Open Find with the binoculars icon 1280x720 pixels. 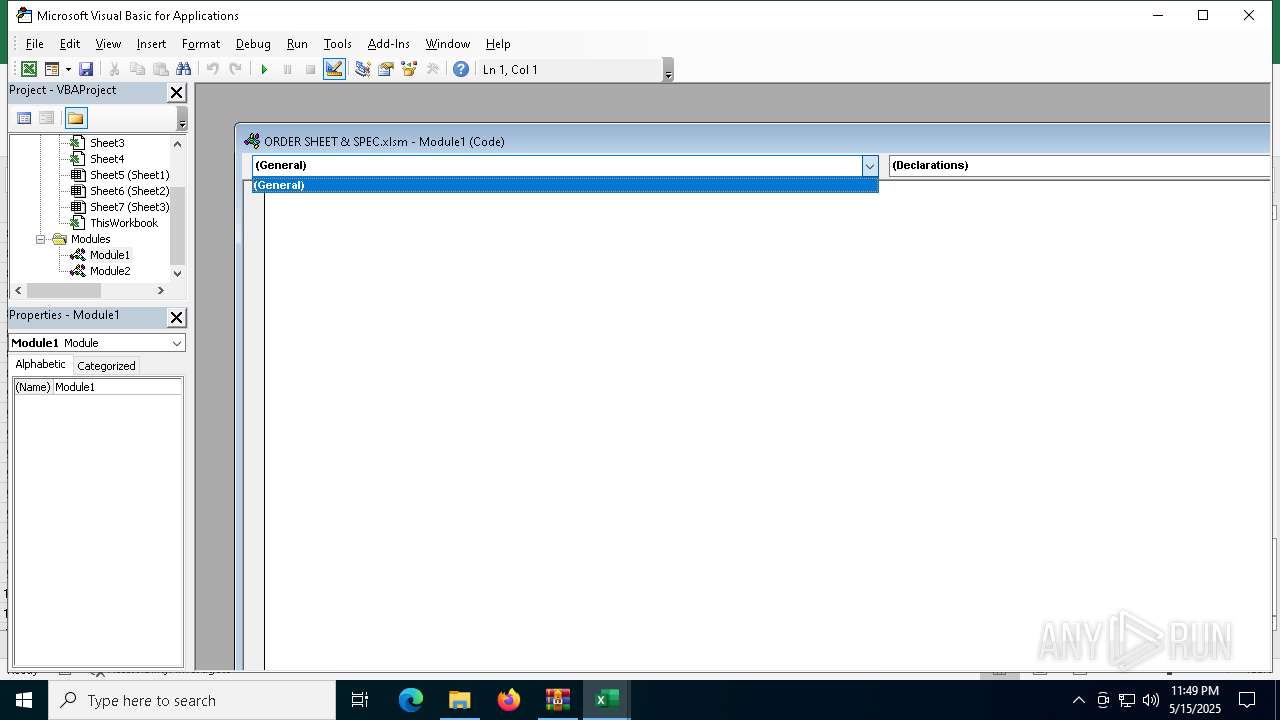183,69
